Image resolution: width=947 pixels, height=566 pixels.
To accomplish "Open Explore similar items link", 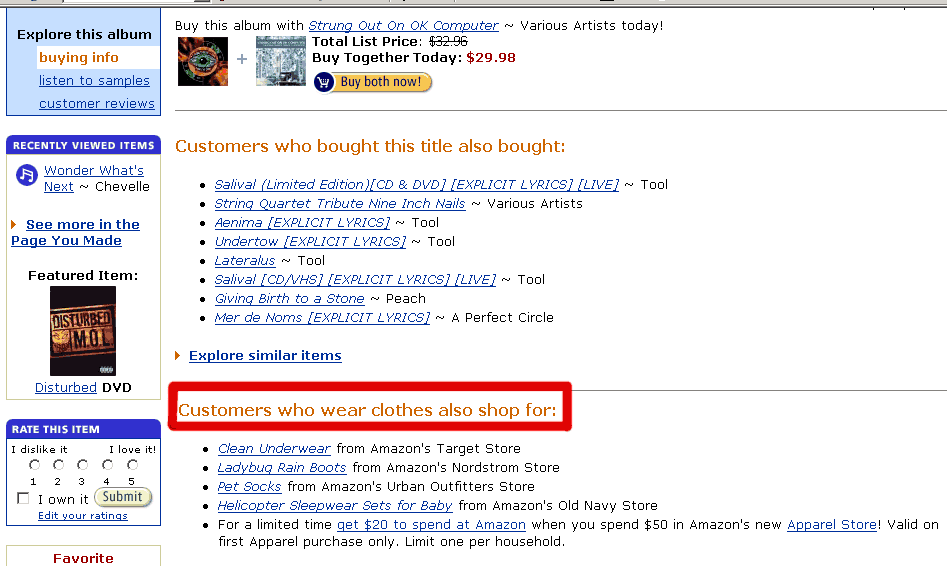I will 265,355.
